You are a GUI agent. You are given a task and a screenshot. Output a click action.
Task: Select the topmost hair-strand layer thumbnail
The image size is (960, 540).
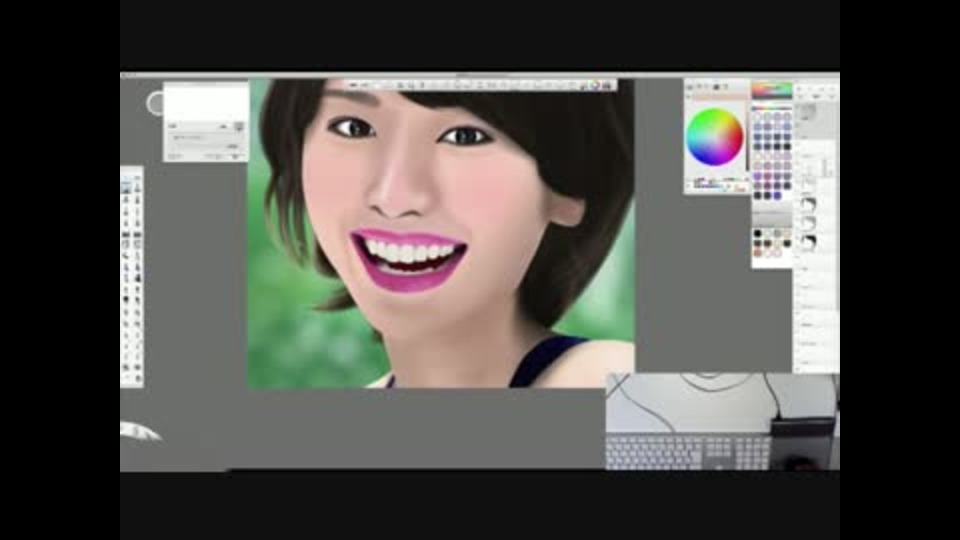coord(809,204)
